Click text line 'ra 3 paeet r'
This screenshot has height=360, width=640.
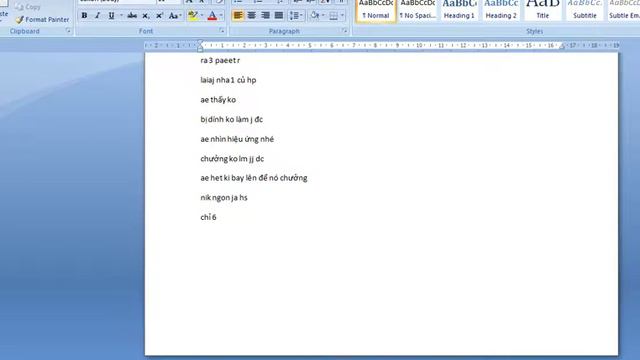(x=220, y=60)
